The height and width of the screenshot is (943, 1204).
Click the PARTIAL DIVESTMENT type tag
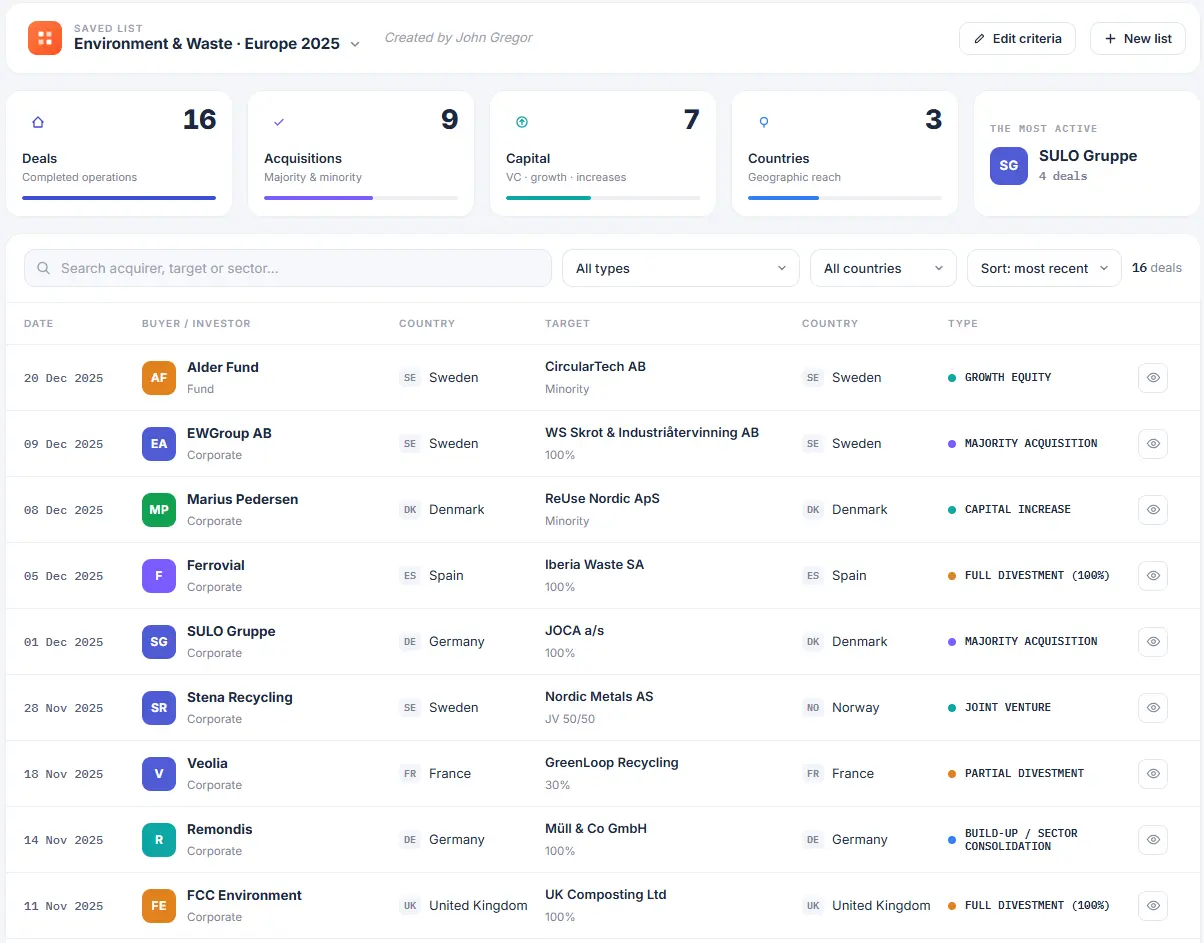click(x=1016, y=774)
